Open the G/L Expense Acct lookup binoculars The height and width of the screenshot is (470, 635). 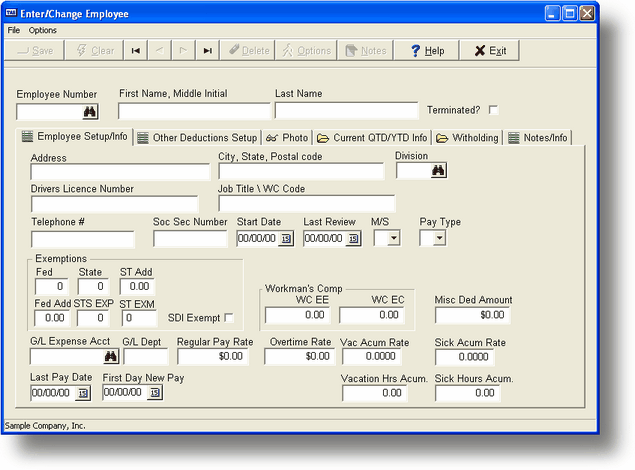tap(111, 356)
